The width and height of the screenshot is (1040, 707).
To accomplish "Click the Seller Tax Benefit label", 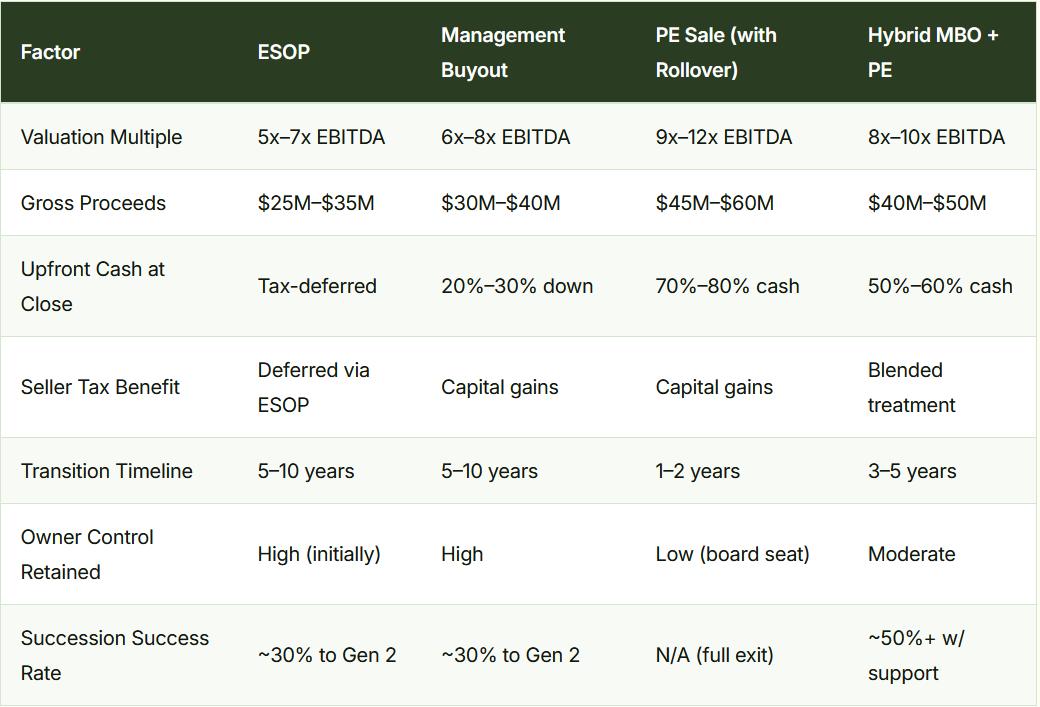I will (x=100, y=387).
